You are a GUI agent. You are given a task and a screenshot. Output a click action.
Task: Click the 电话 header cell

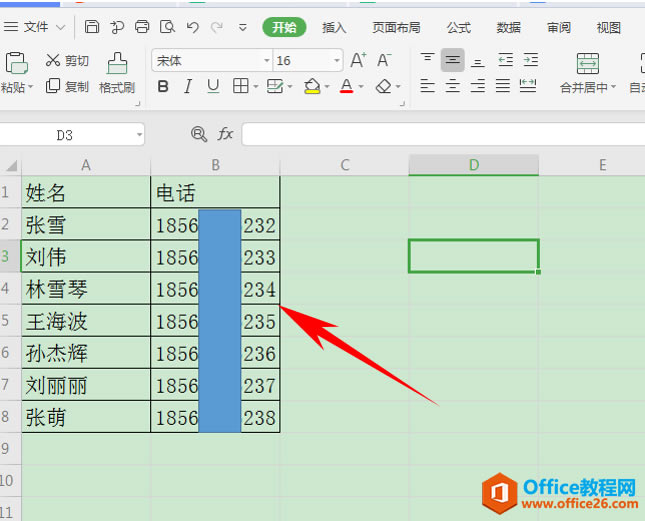coord(215,192)
